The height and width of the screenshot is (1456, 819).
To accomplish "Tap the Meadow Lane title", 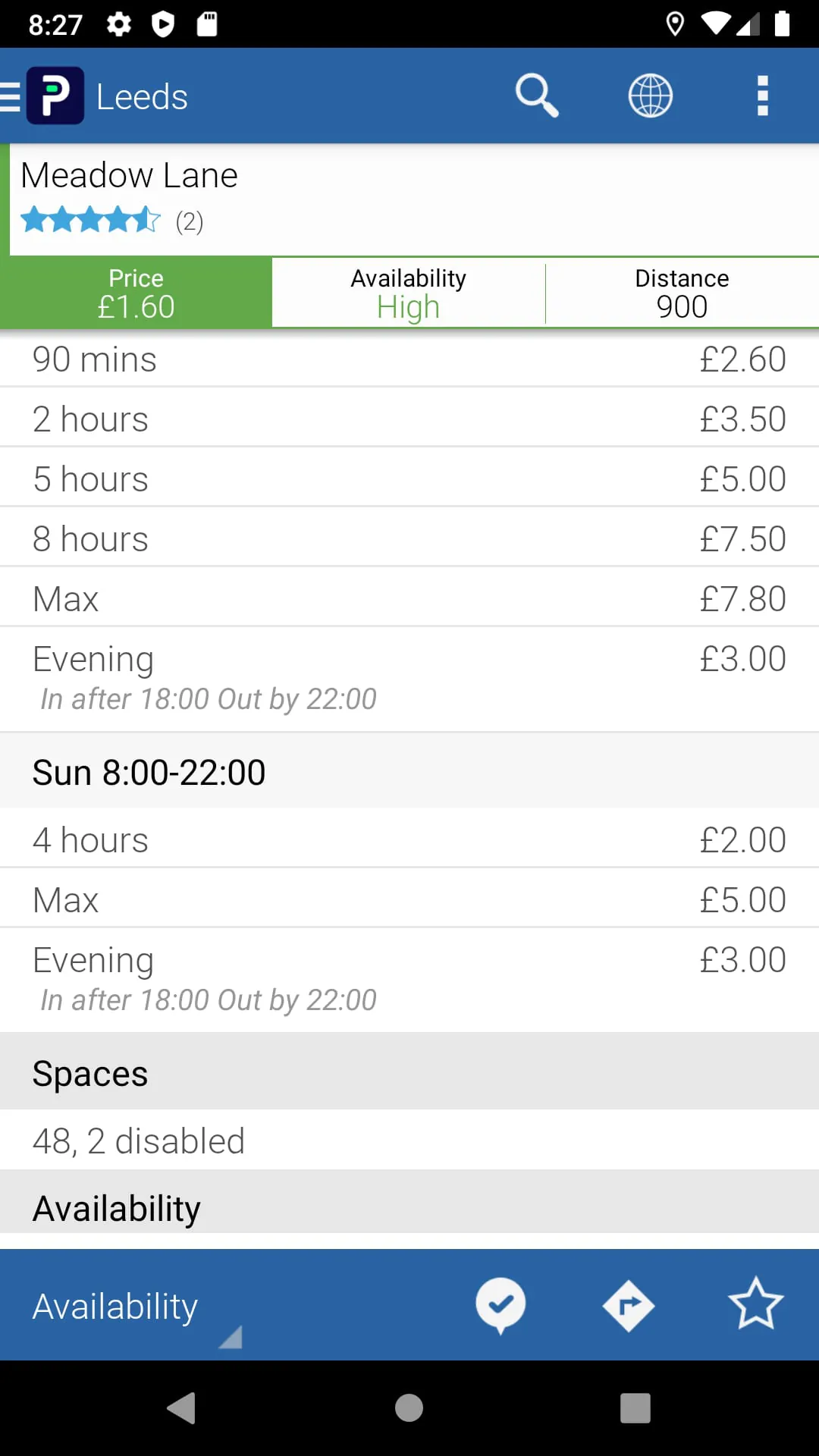I will [129, 176].
